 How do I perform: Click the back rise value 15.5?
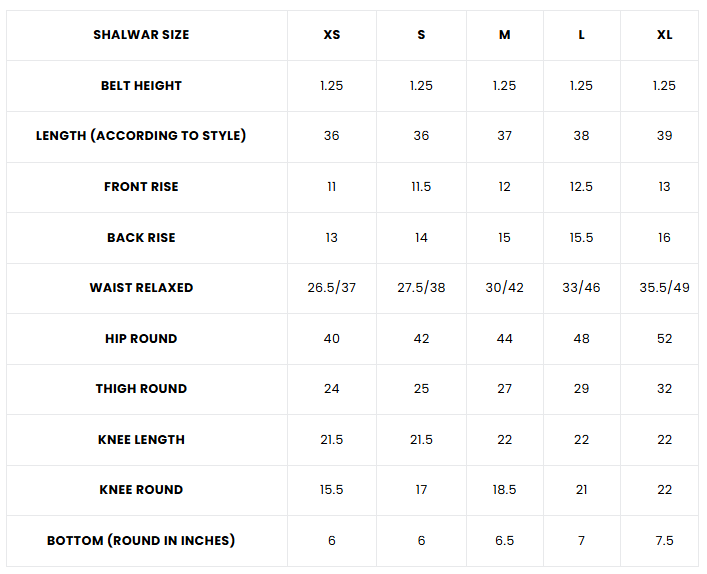click(x=581, y=238)
